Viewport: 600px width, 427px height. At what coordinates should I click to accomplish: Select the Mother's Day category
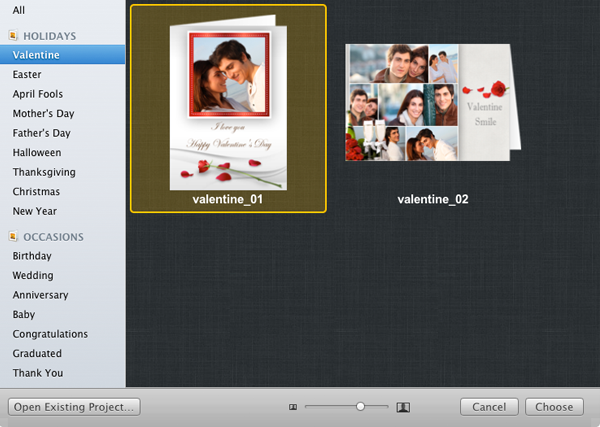[42, 114]
